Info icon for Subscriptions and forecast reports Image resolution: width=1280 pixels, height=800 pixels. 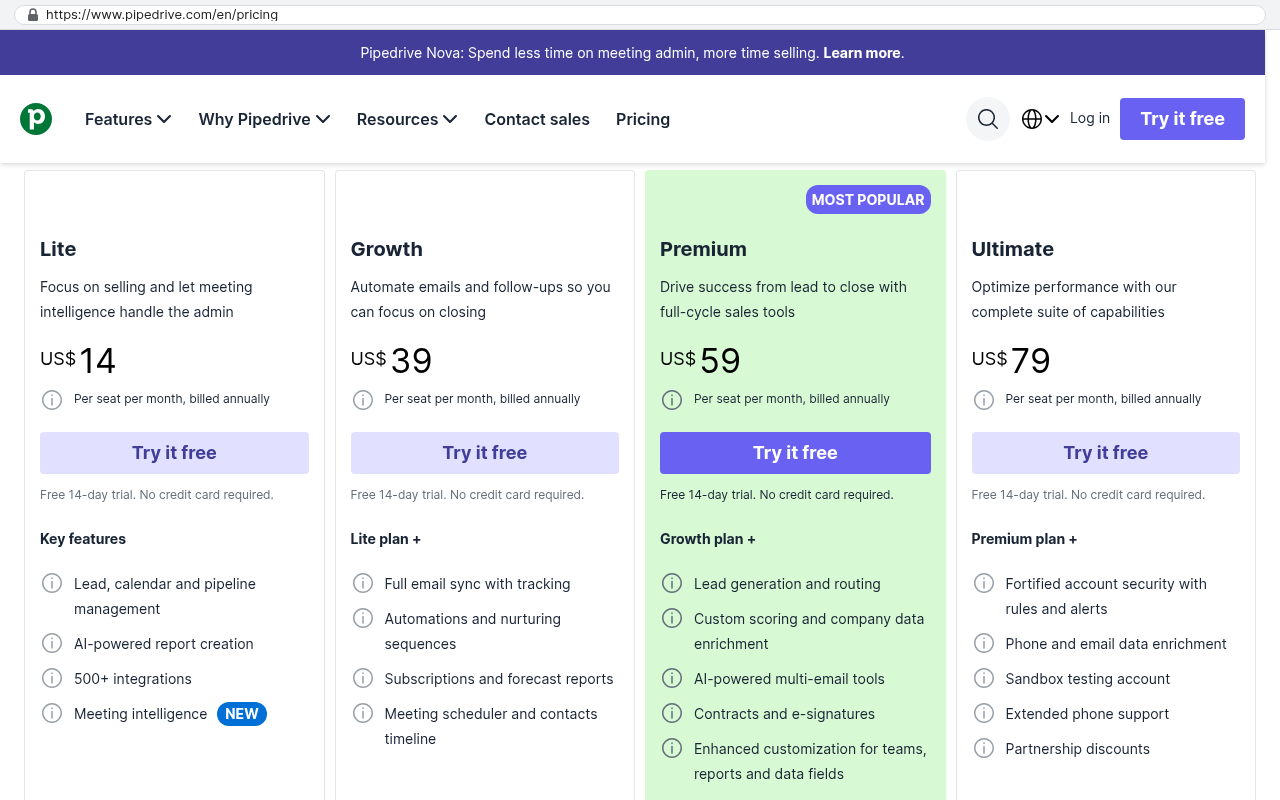pos(362,678)
